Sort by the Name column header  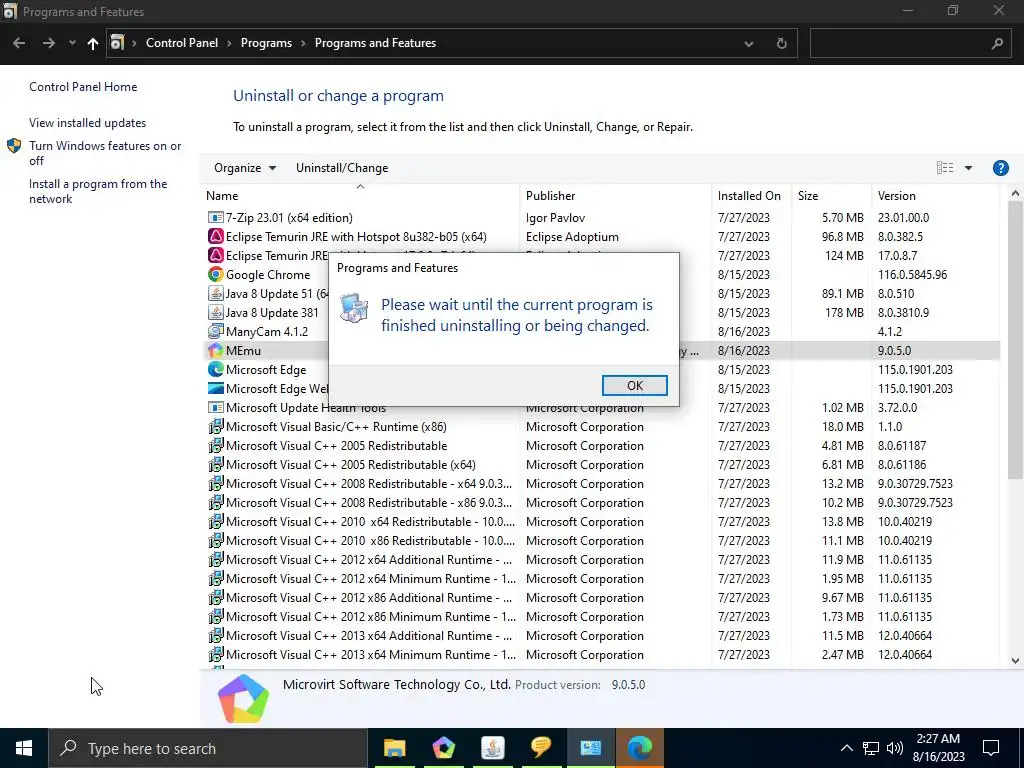tap(360, 195)
